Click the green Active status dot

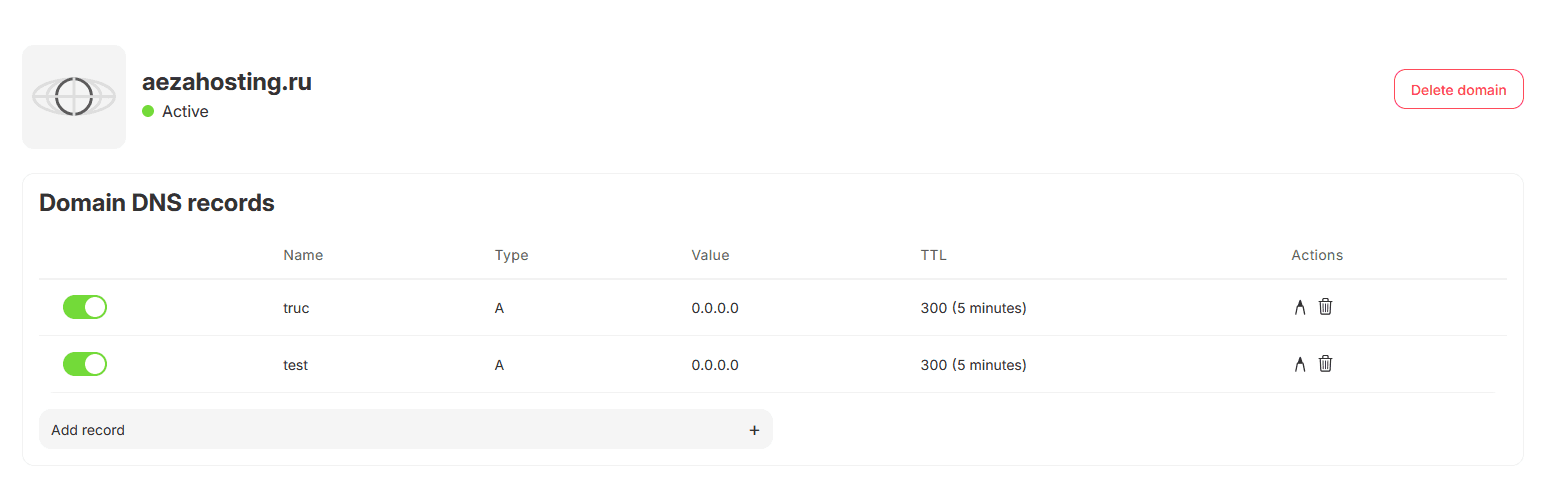click(x=148, y=111)
